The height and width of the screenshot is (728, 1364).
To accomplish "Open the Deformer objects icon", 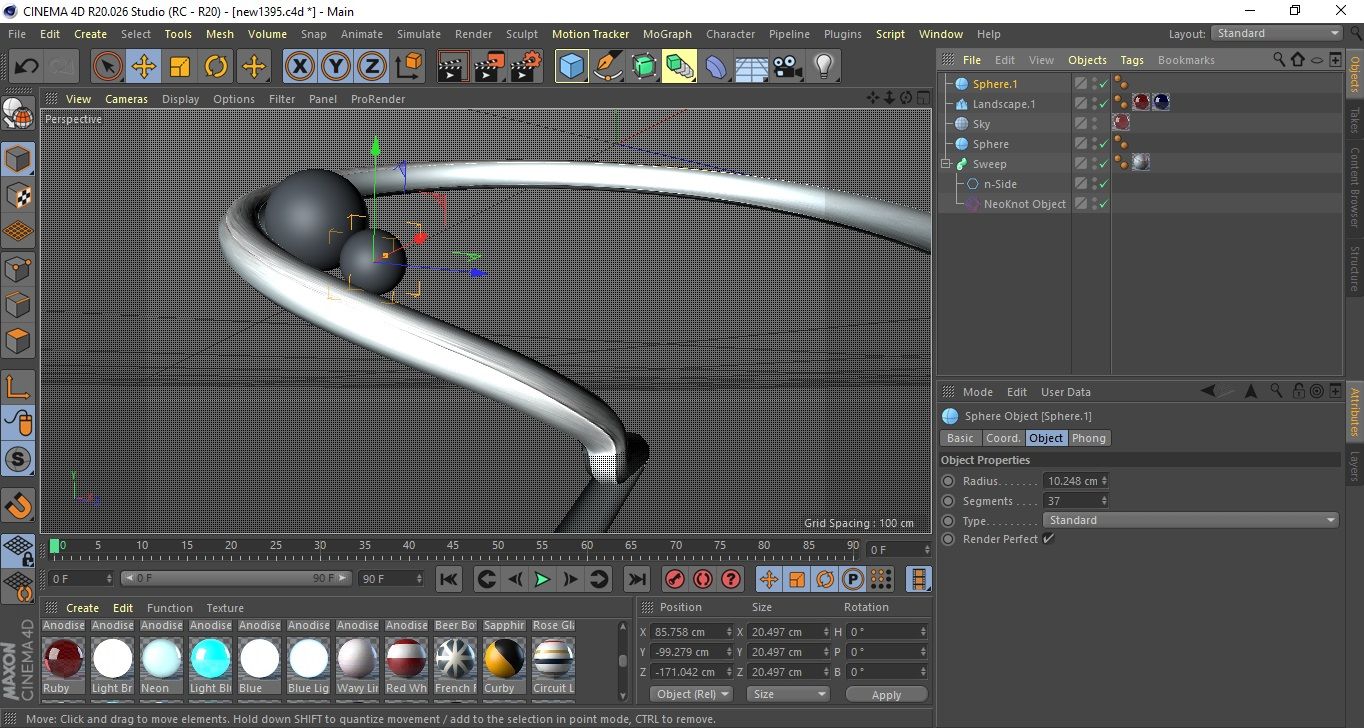I will click(x=716, y=67).
